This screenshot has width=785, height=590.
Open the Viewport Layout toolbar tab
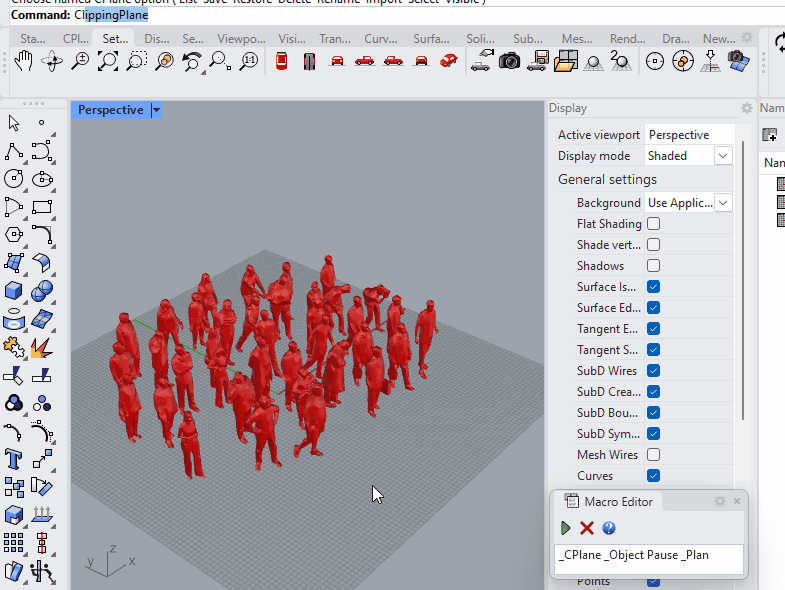click(x=241, y=39)
